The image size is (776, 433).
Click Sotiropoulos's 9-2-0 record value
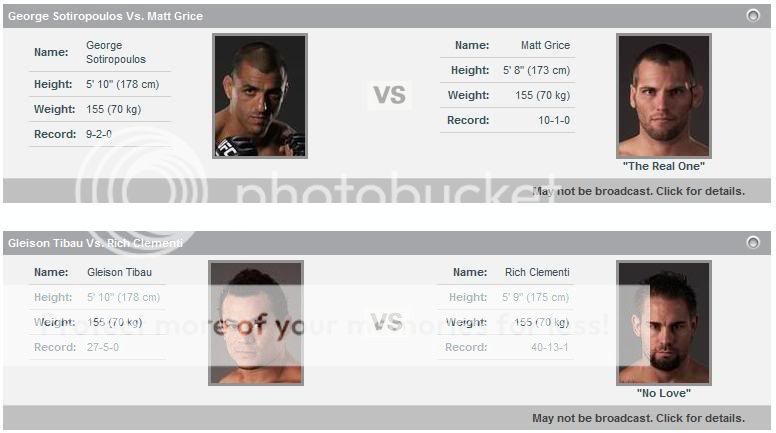[98, 134]
